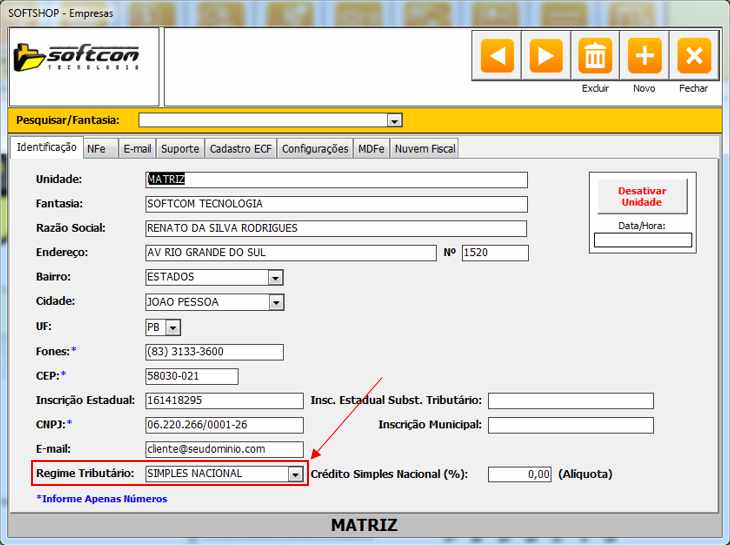Viewport: 730px width, 545px height.
Task: Expand the Pesquisar/Fantasia dropdown
Action: 394,121
